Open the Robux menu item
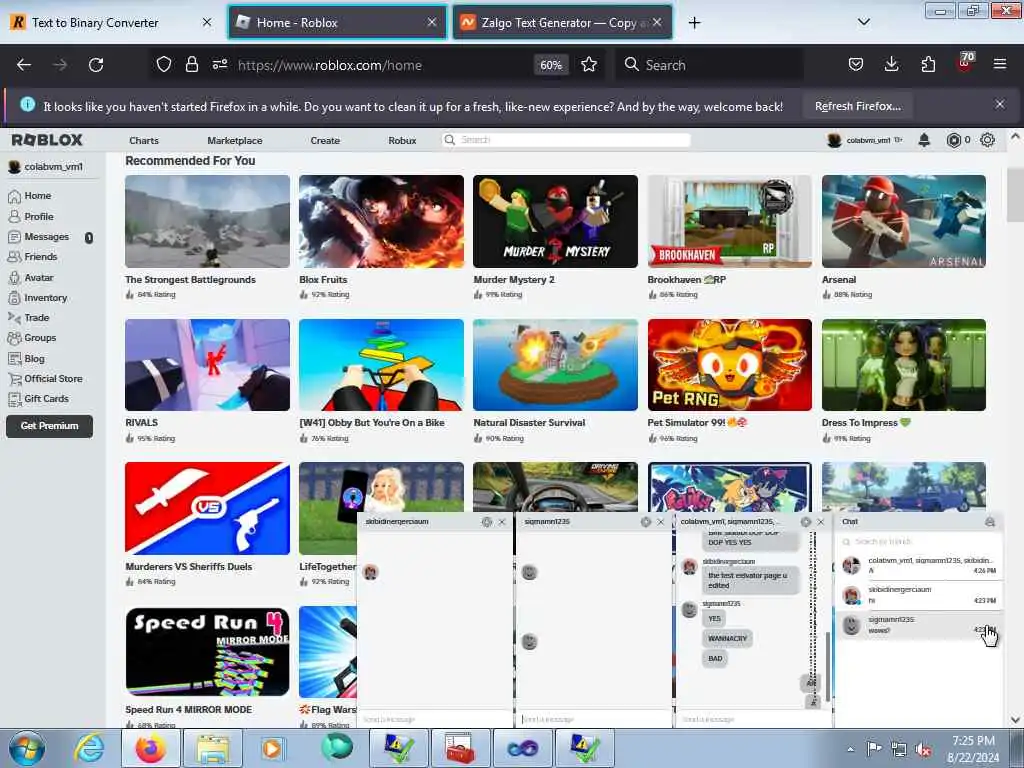The width and height of the screenshot is (1024, 768). pyautogui.click(x=402, y=140)
